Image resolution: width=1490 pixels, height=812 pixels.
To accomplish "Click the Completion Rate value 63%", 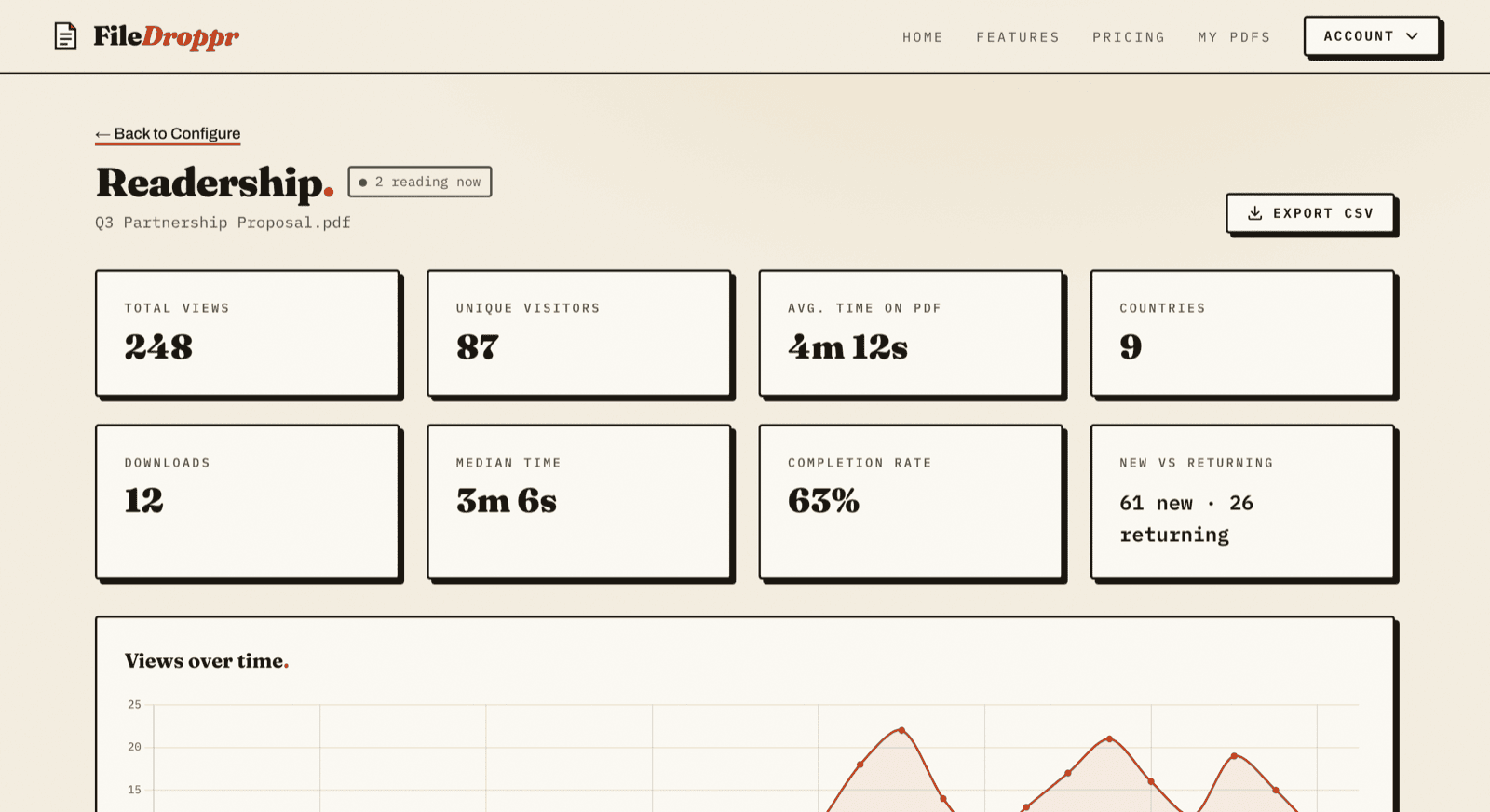I will [x=823, y=501].
